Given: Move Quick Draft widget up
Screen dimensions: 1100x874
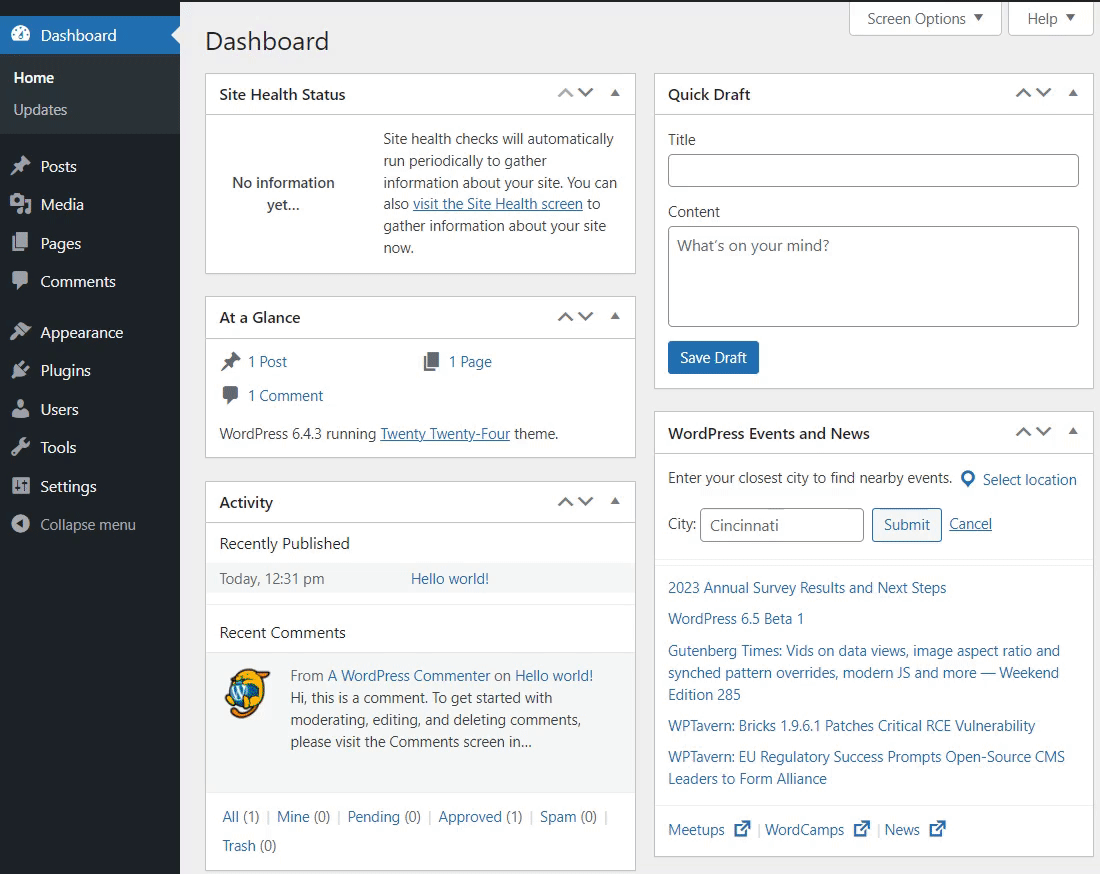Looking at the screenshot, I should (x=1024, y=93).
